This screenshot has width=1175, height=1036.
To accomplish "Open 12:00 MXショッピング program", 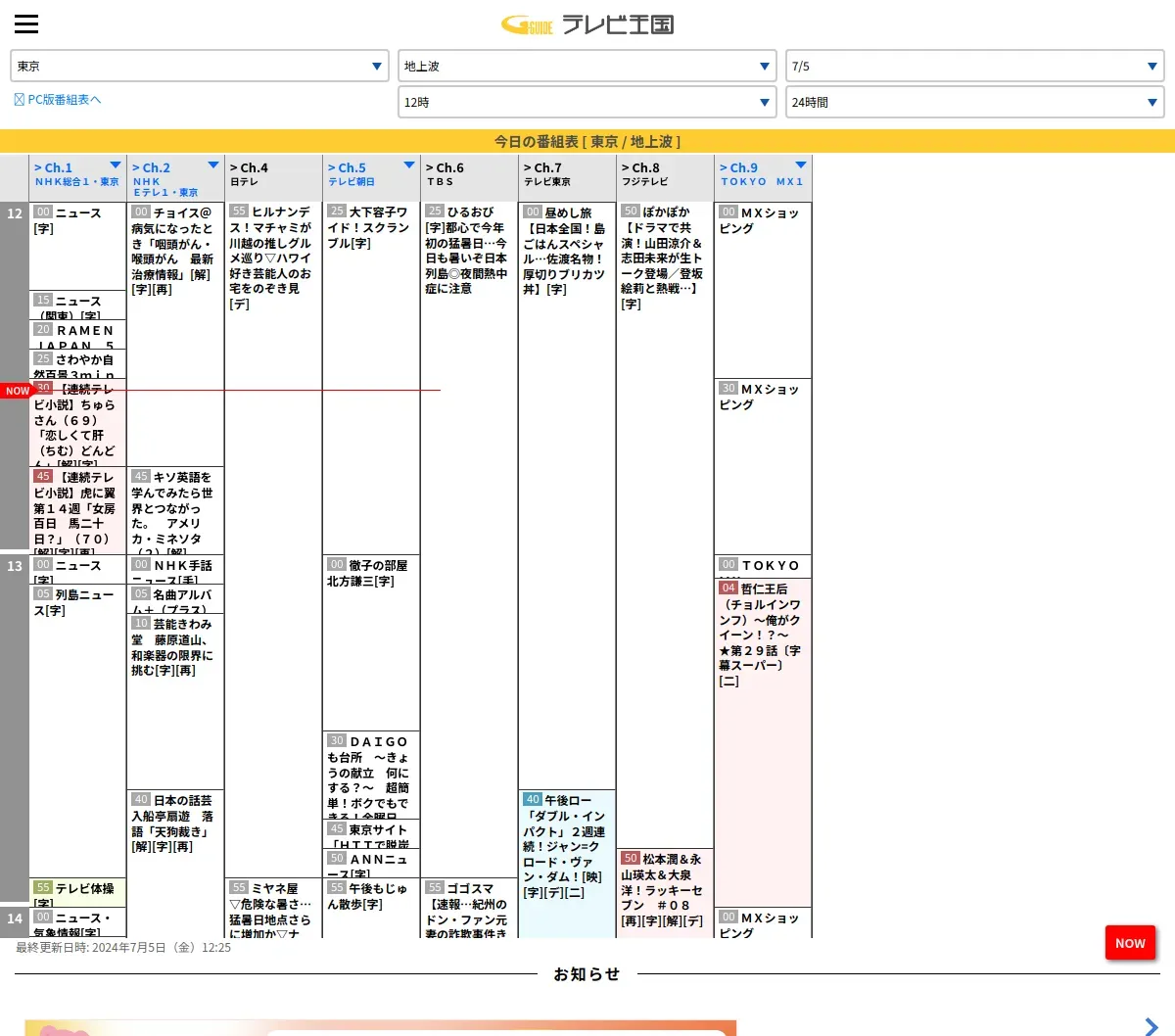I will point(763,291).
